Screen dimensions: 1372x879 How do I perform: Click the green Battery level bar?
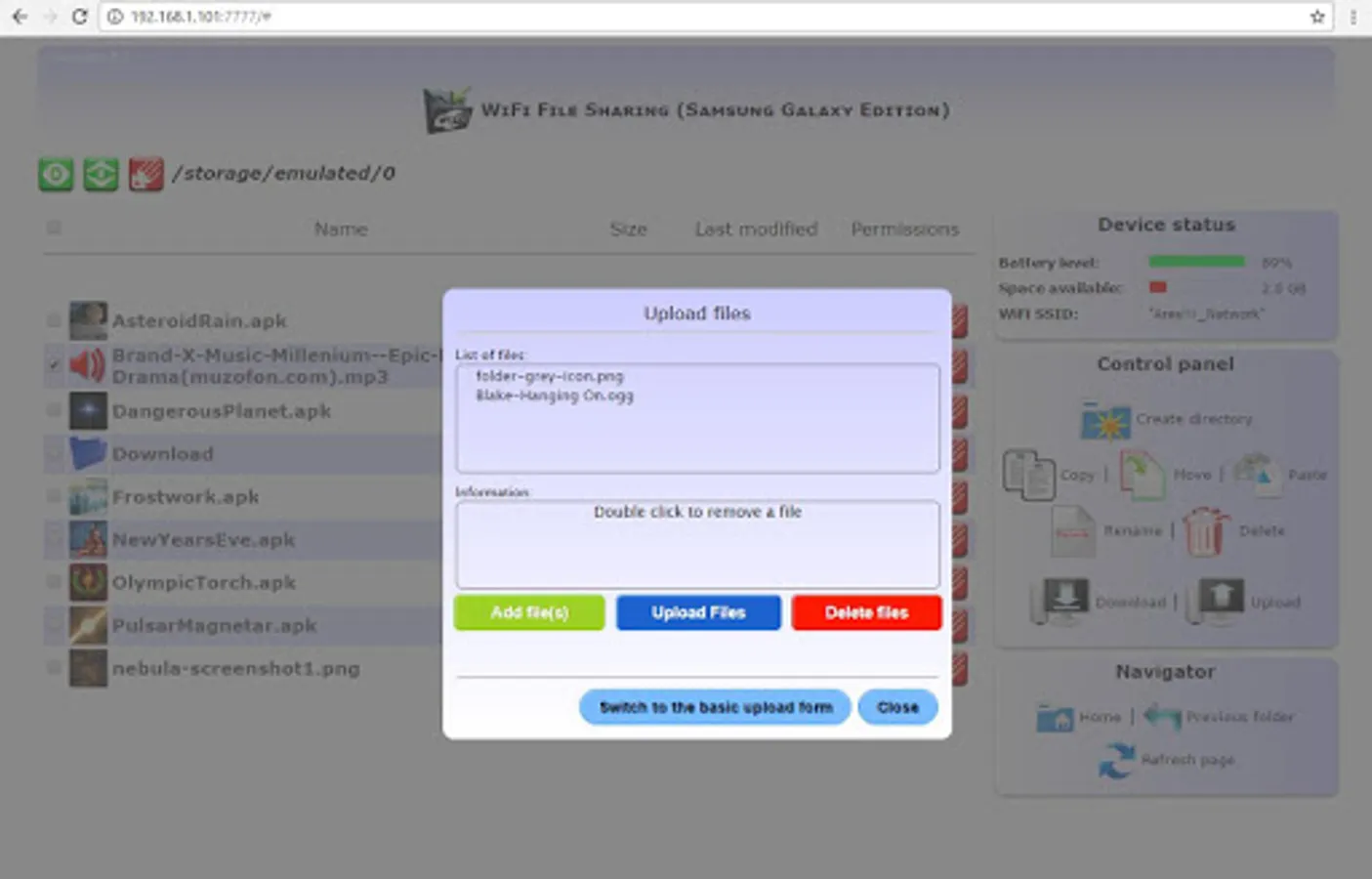(x=1196, y=262)
